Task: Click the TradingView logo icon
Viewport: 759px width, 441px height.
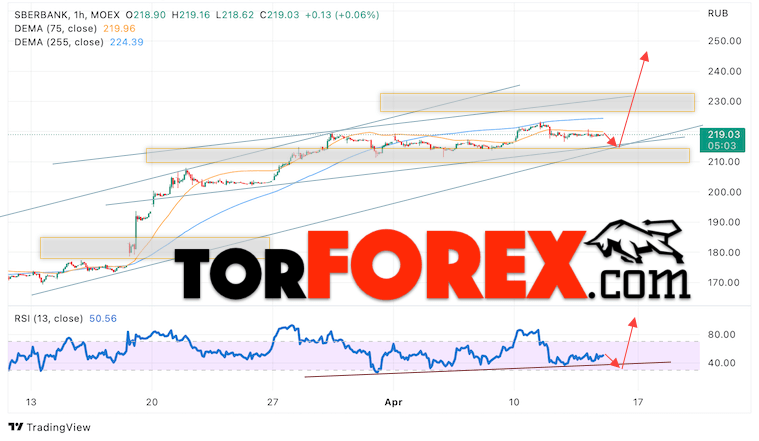Action: pos(15,427)
